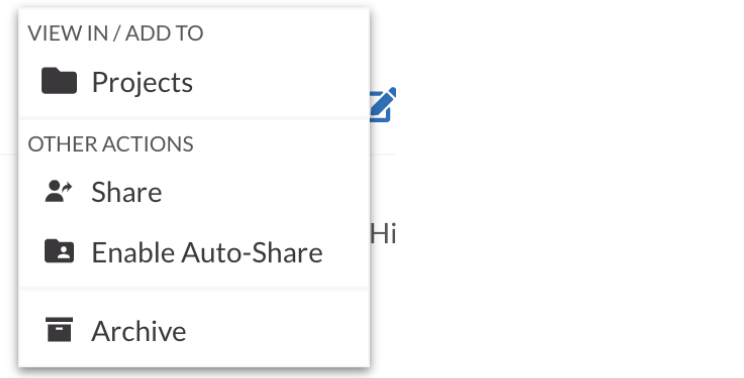Click the word Share in the menu

(x=127, y=192)
